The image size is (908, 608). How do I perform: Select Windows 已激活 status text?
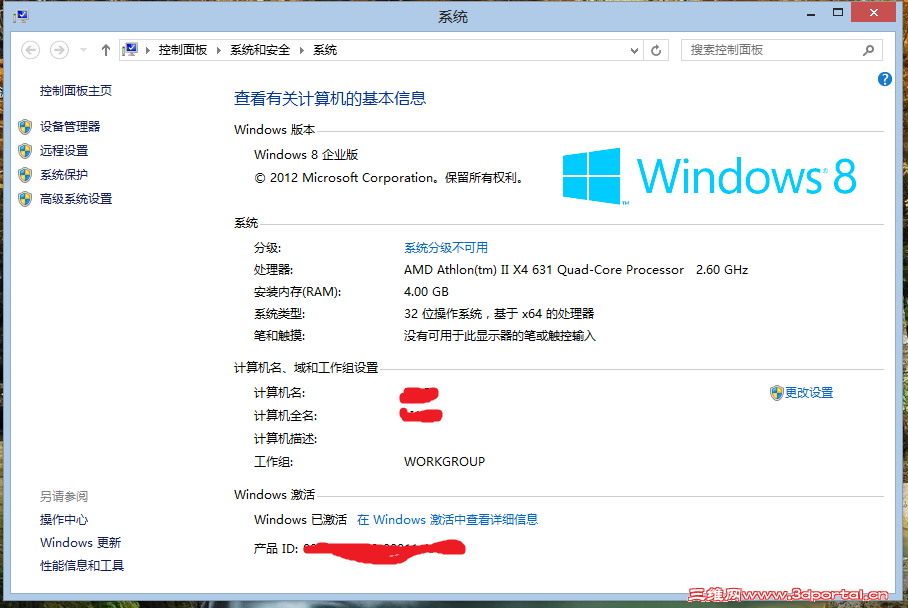coord(300,519)
